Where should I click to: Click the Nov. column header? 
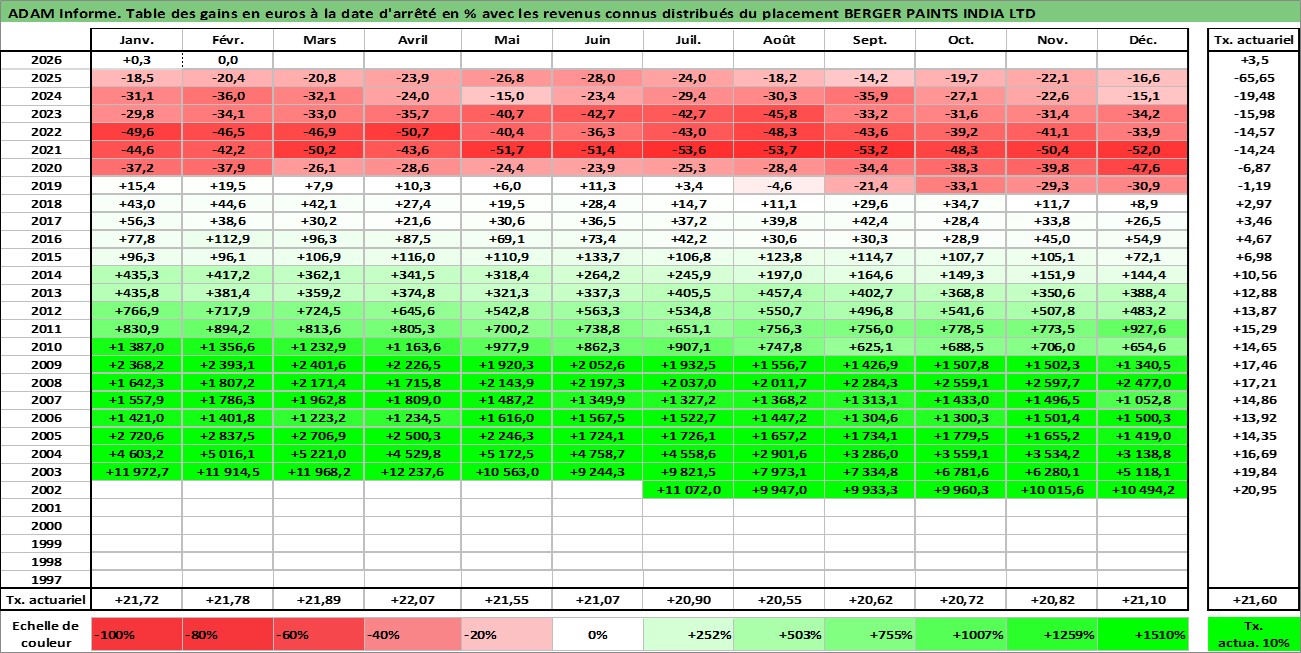pyautogui.click(x=1052, y=40)
